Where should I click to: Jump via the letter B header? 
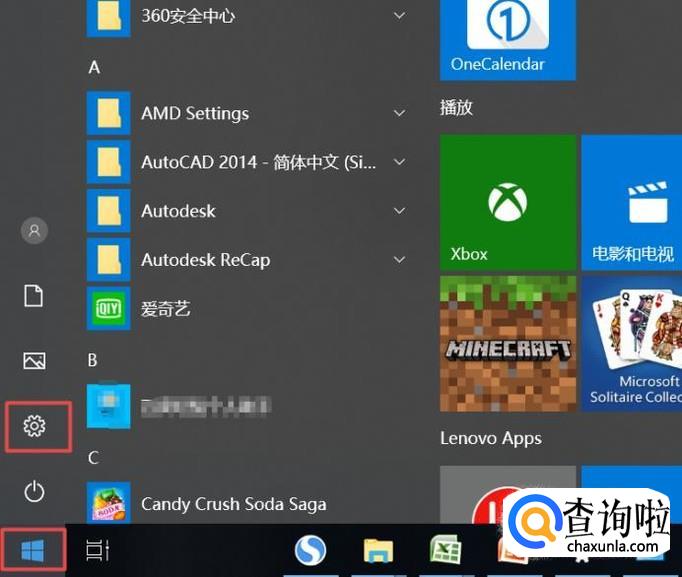point(93,360)
